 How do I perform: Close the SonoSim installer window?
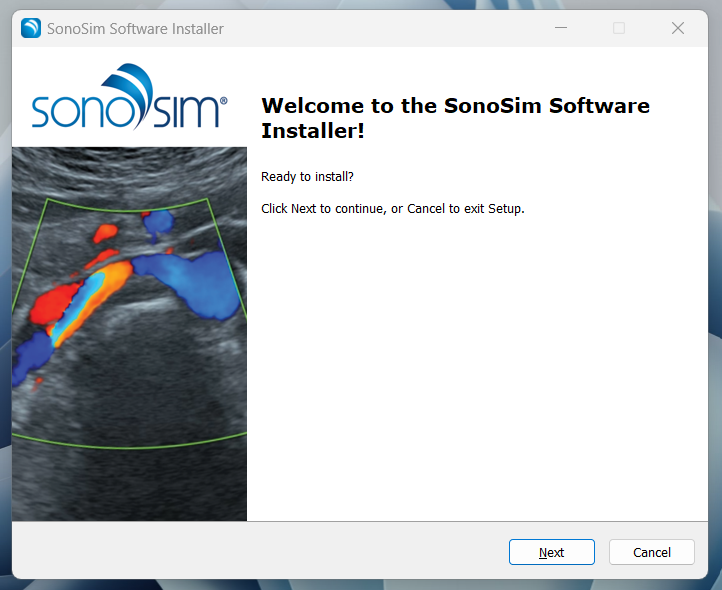(677, 29)
